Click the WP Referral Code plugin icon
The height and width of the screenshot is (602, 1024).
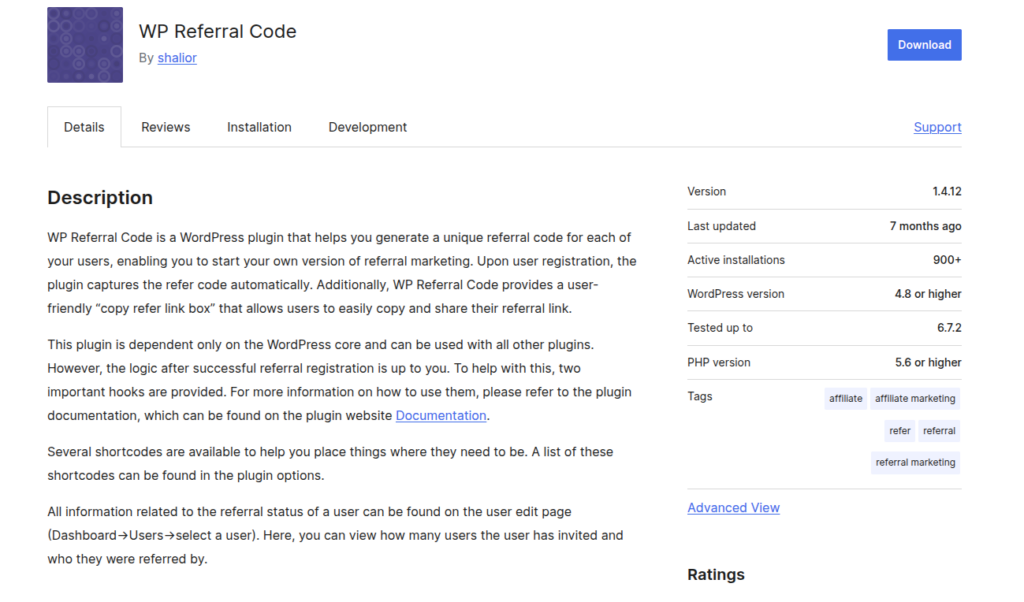pyautogui.click(x=85, y=45)
